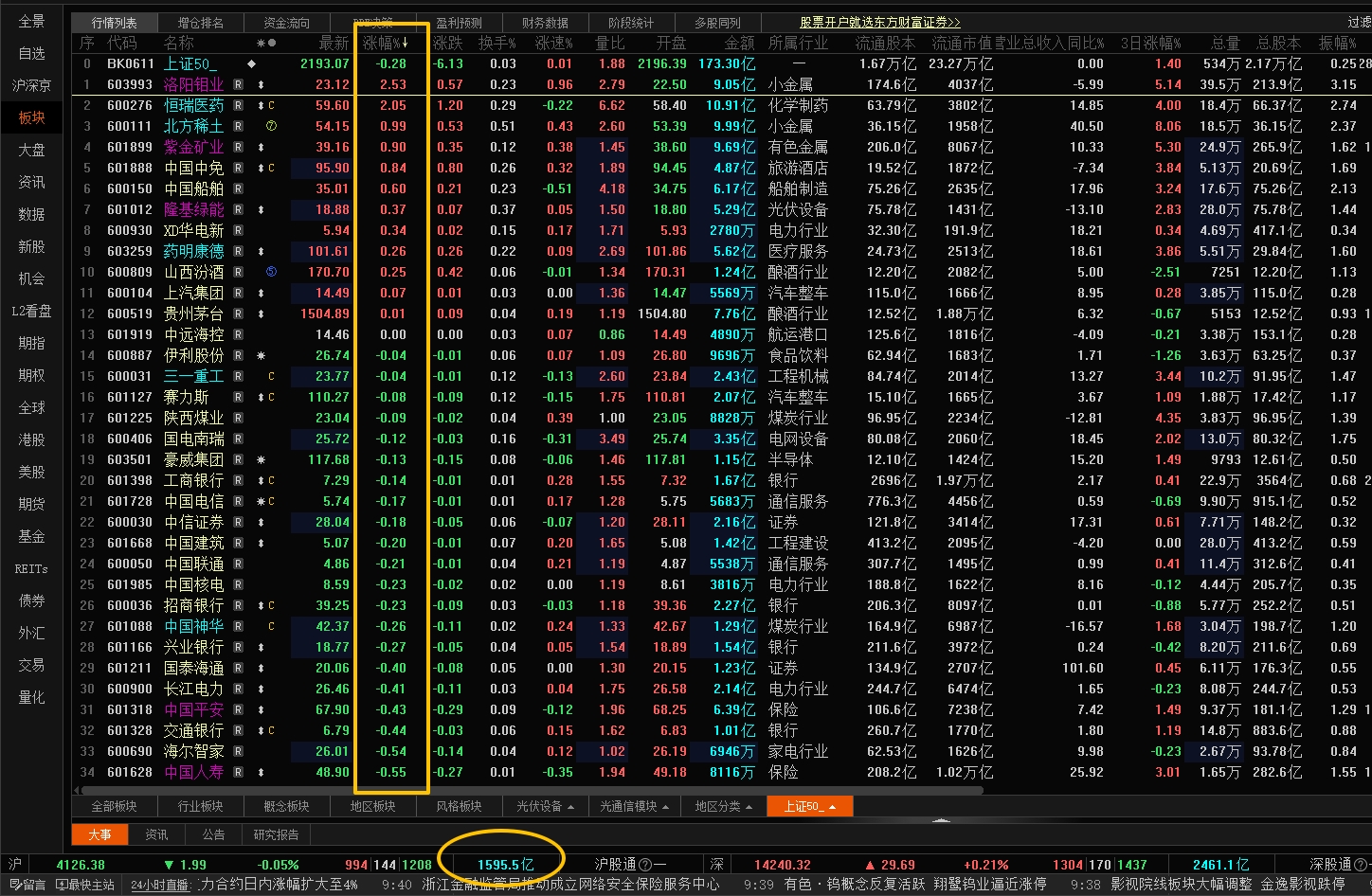Click the star-dot marker column header icon
The width and height of the screenshot is (1372, 896).
266,43
